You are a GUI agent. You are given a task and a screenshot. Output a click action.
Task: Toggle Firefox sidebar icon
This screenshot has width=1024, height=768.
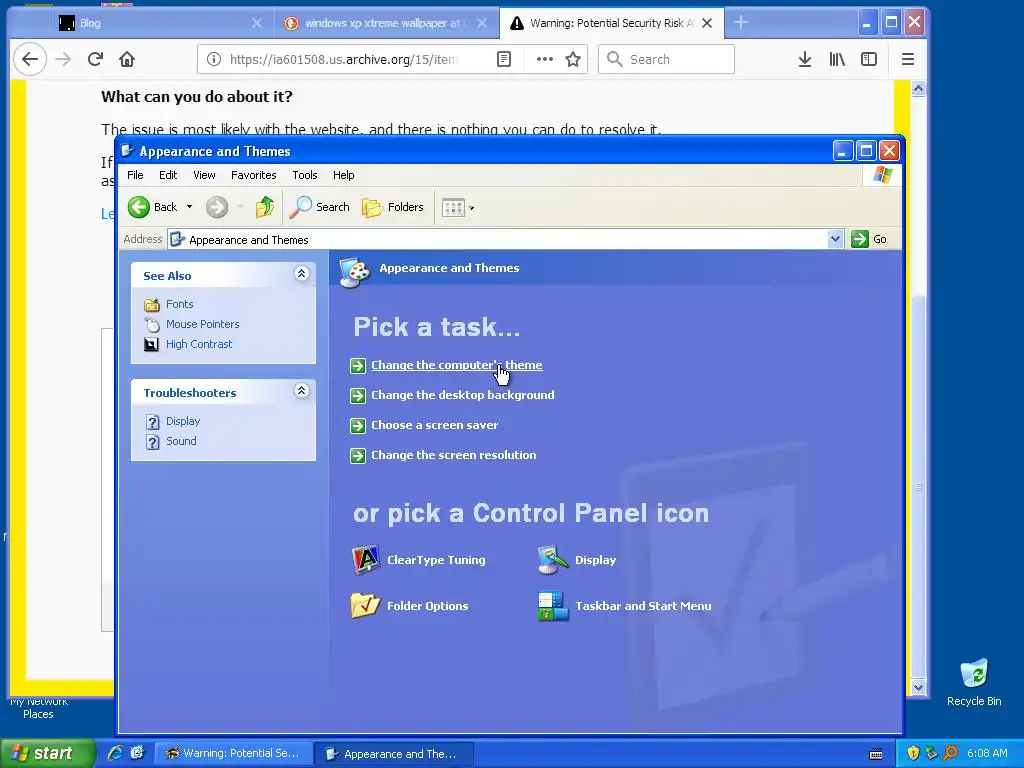click(869, 59)
